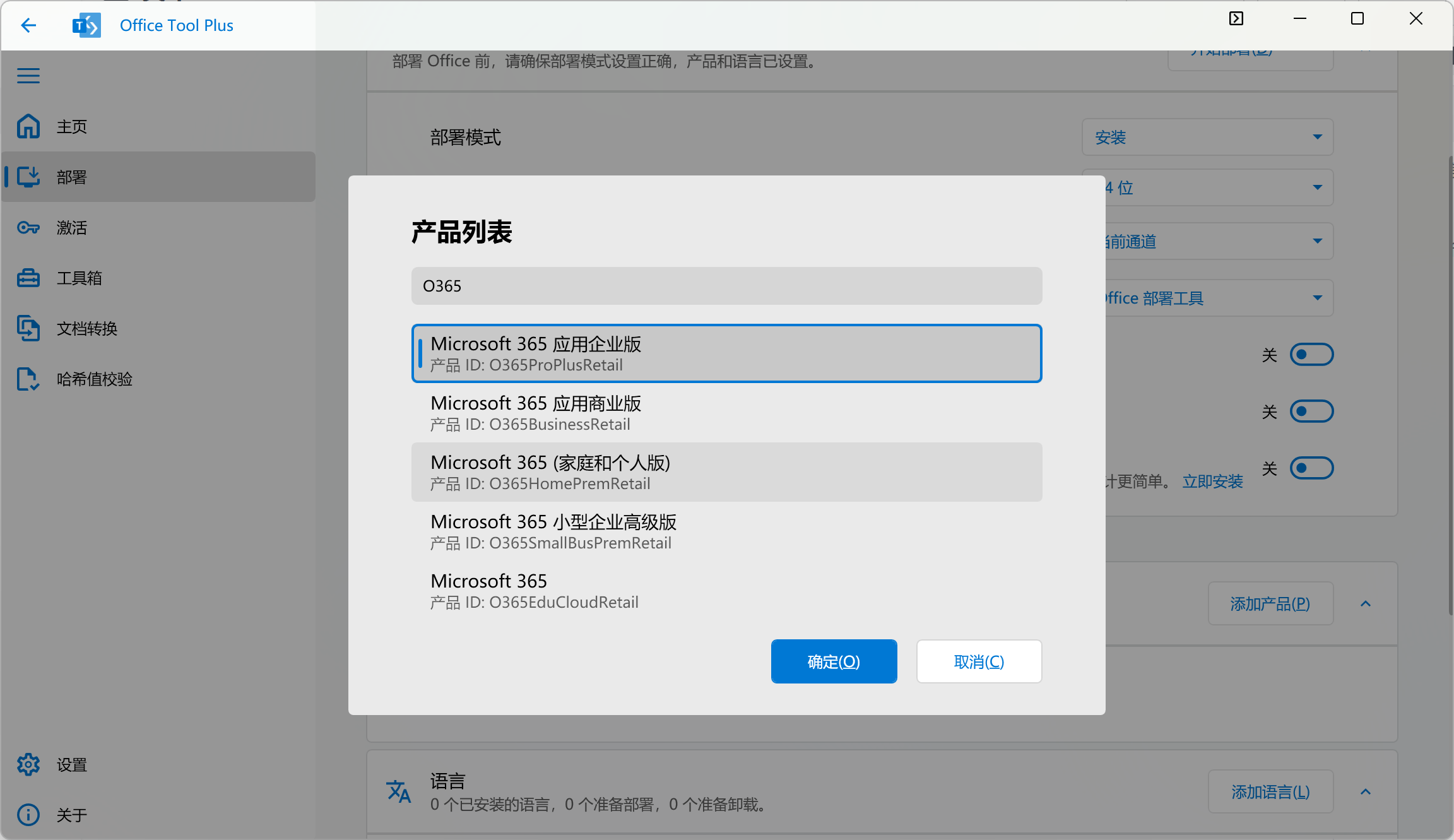Click the 主页 home icon

click(x=28, y=126)
